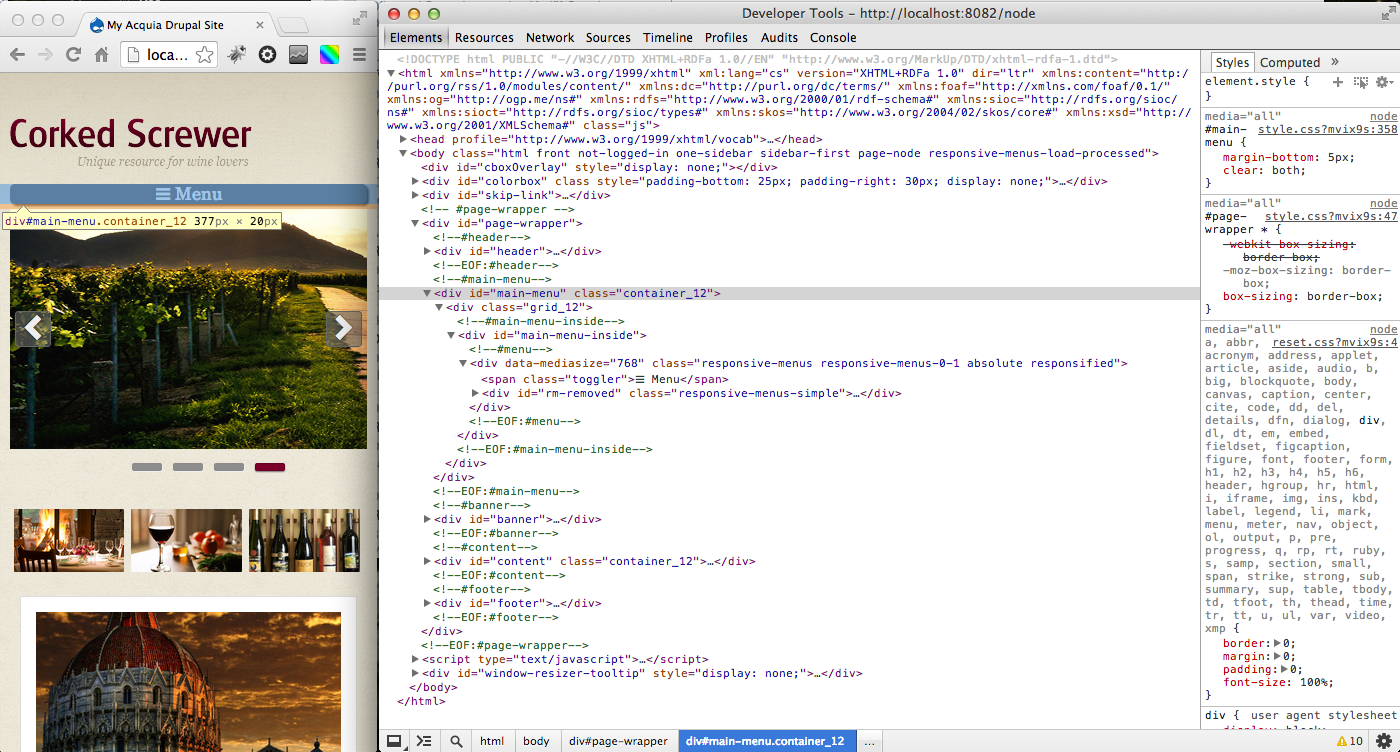Collapse the div.grid_12 node
Image resolution: width=1400 pixels, height=752 pixels.
point(439,307)
